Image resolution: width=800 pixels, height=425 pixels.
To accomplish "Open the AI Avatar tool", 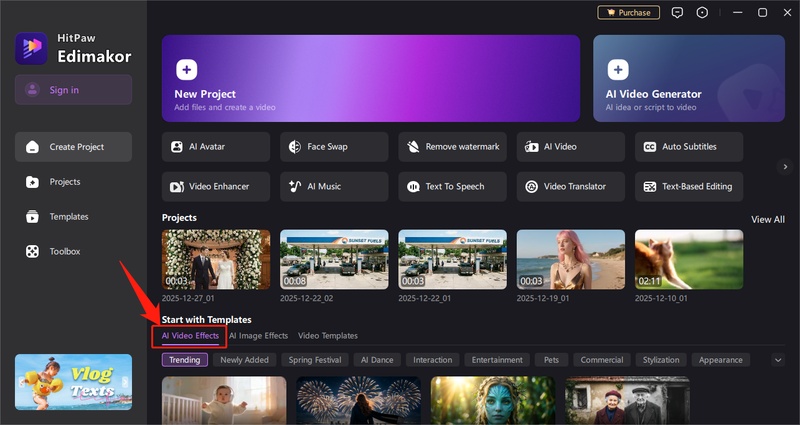I will (x=215, y=147).
